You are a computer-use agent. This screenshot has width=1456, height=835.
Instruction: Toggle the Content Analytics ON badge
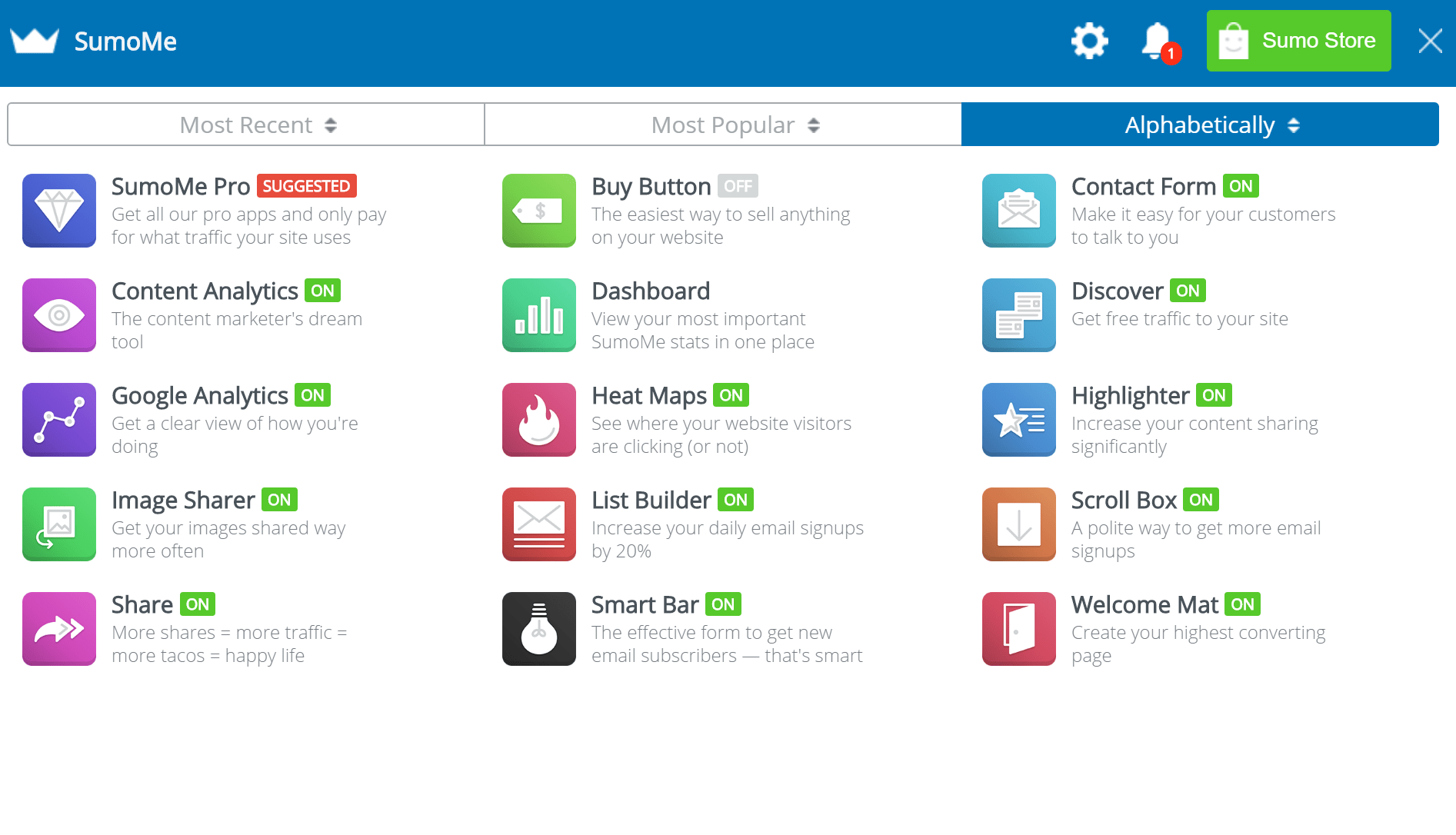[322, 291]
